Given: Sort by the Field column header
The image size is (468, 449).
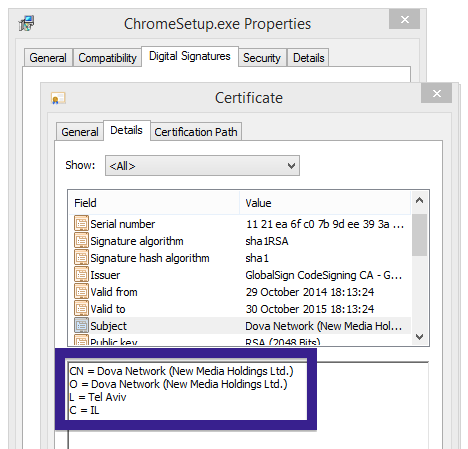Looking at the screenshot, I should pyautogui.click(x=154, y=203).
